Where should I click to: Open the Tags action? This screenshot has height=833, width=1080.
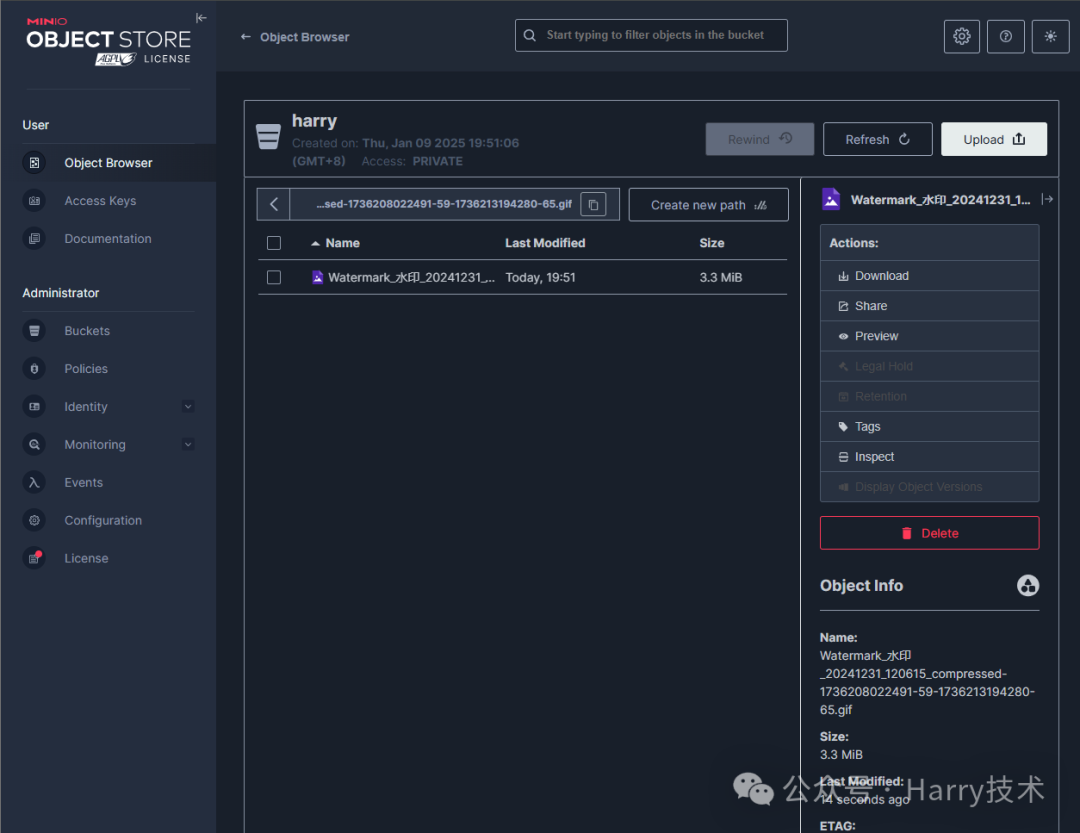(929, 426)
